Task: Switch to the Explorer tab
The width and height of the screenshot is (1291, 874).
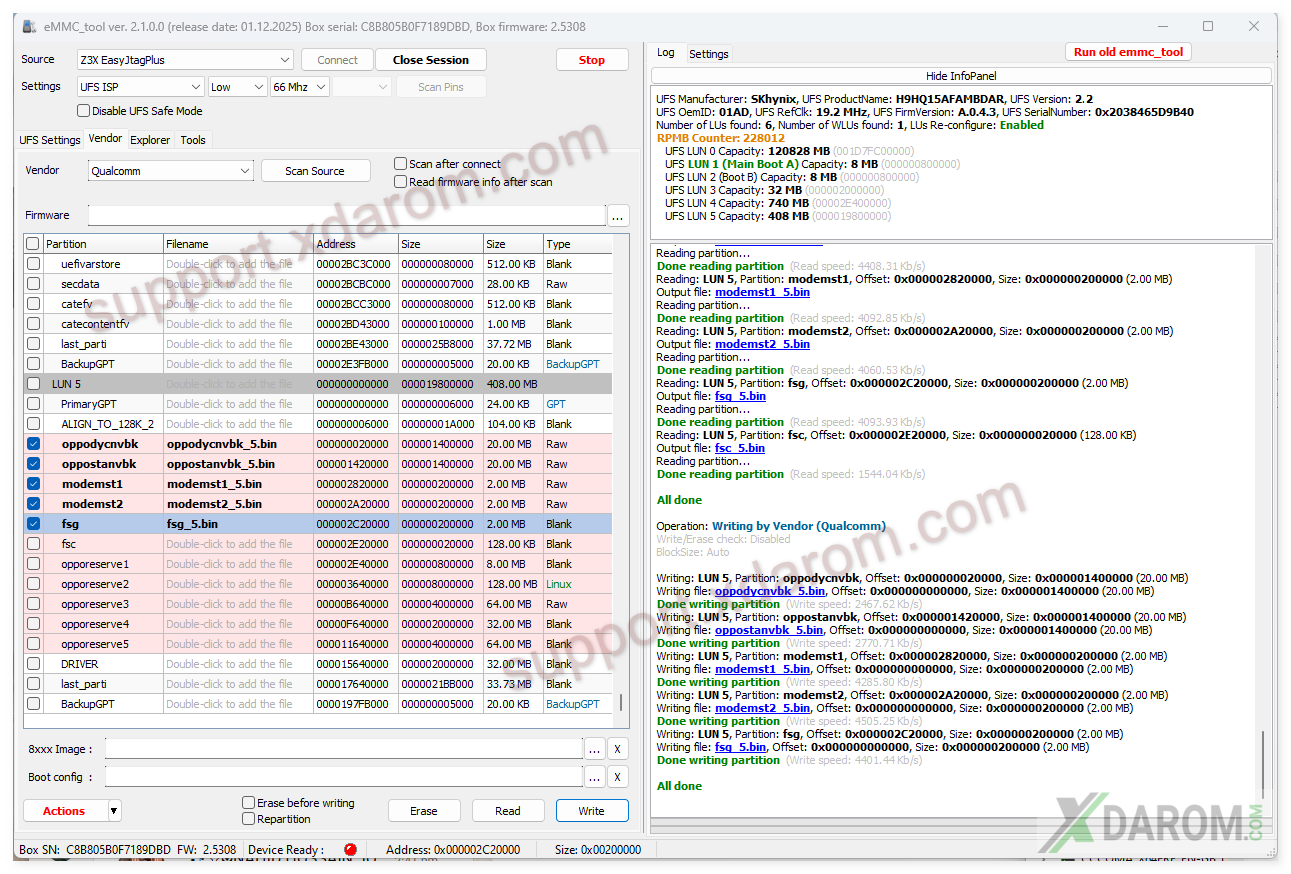Action: click(150, 140)
